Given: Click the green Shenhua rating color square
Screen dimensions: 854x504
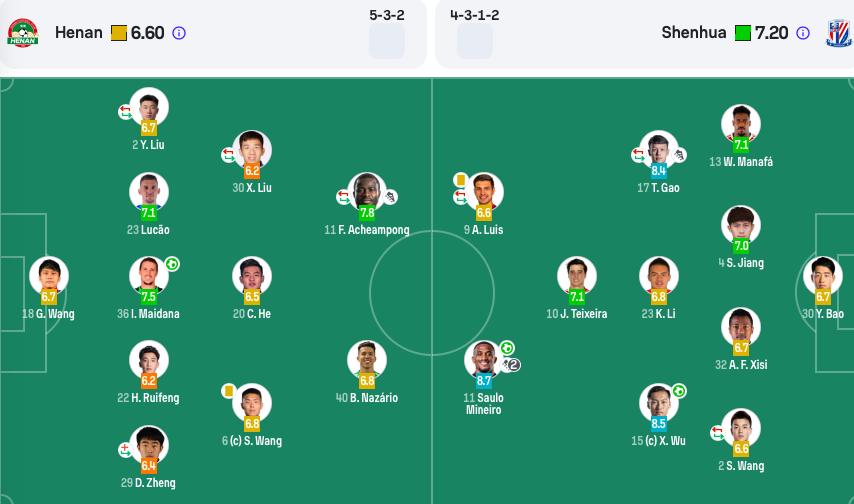Looking at the screenshot, I should [742, 33].
